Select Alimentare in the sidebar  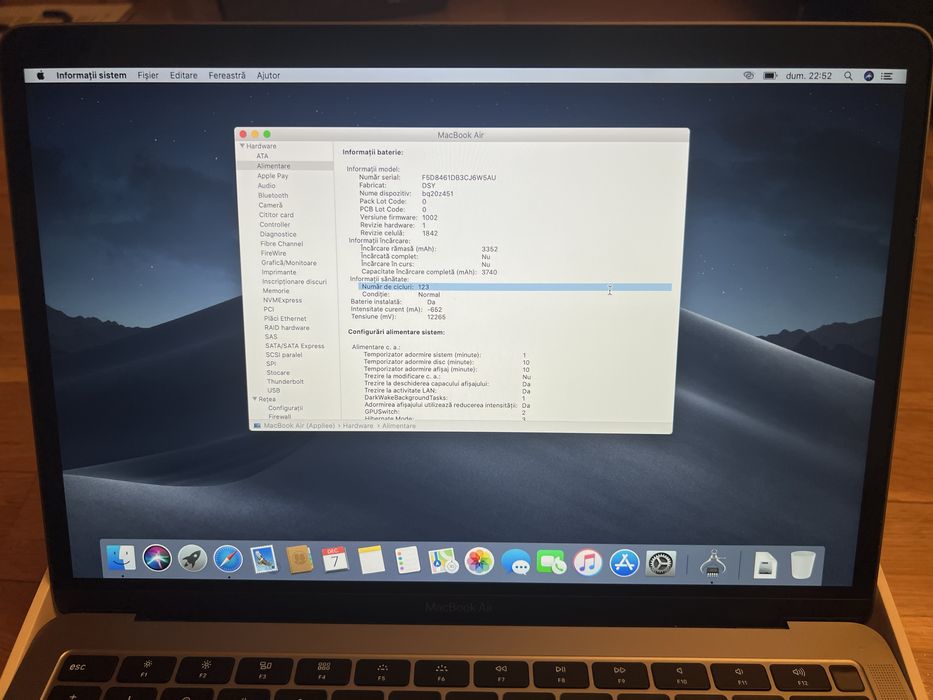pyautogui.click(x=274, y=166)
